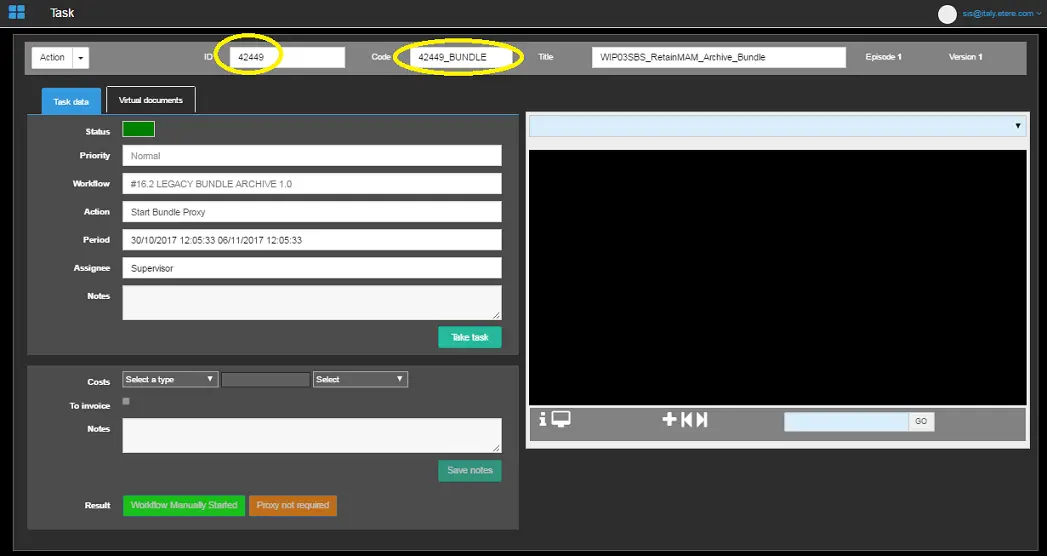
Task: Click the green Status color indicator
Action: coord(138,129)
